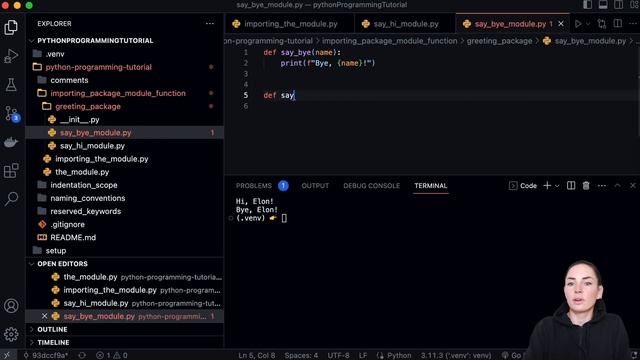The image size is (640, 360).
Task: Open the compare changes icon in editor toolbar
Action: click(602, 24)
